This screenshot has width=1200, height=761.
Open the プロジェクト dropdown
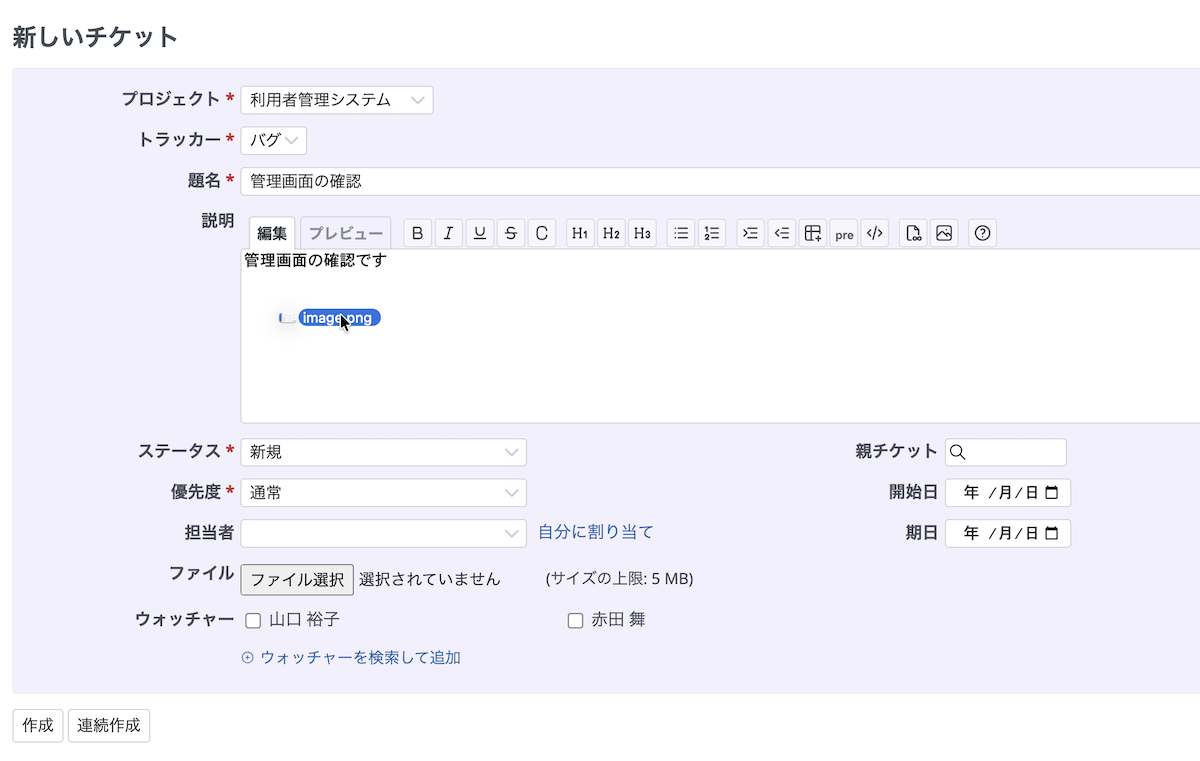click(x=337, y=100)
